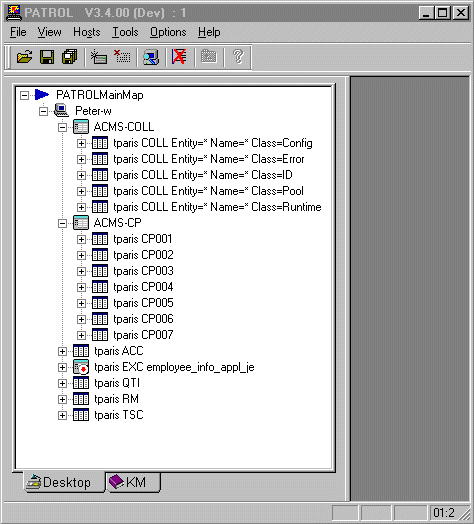Click the save floppy disk toolbar icon
Screen dimensions: 474x524
point(47,57)
